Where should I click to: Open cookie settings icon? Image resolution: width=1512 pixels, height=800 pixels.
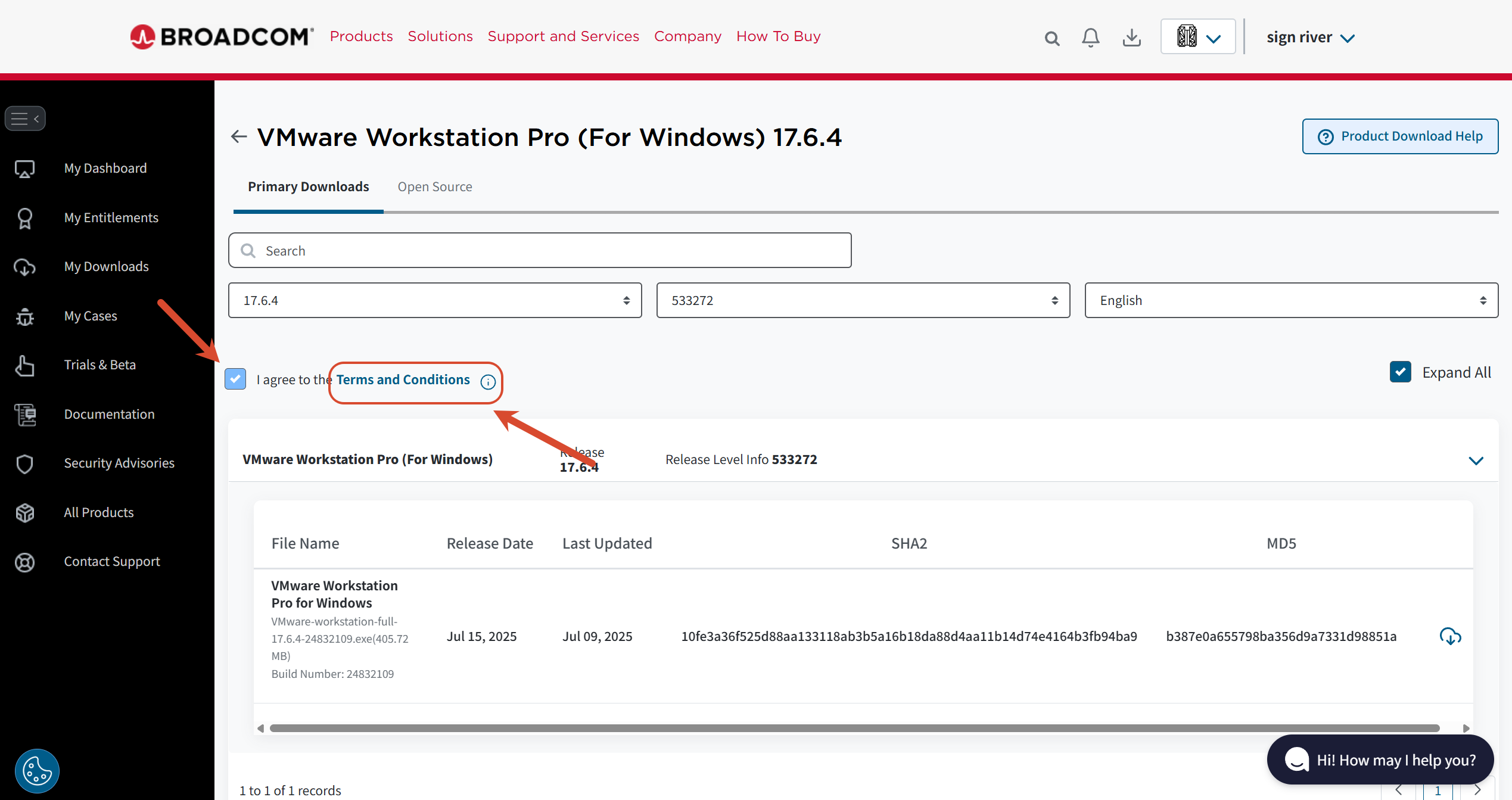37,771
